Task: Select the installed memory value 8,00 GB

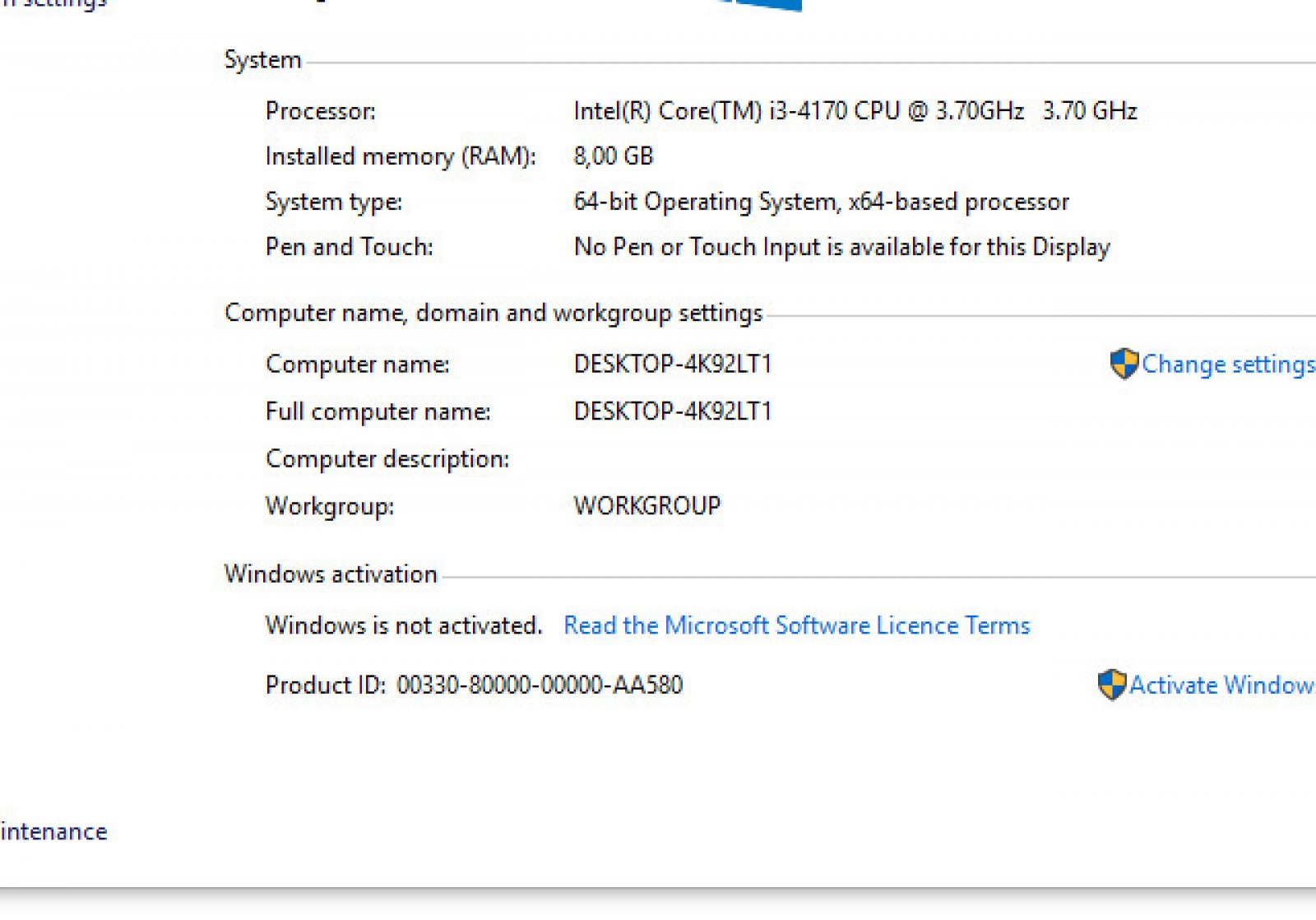Action: 614,156
